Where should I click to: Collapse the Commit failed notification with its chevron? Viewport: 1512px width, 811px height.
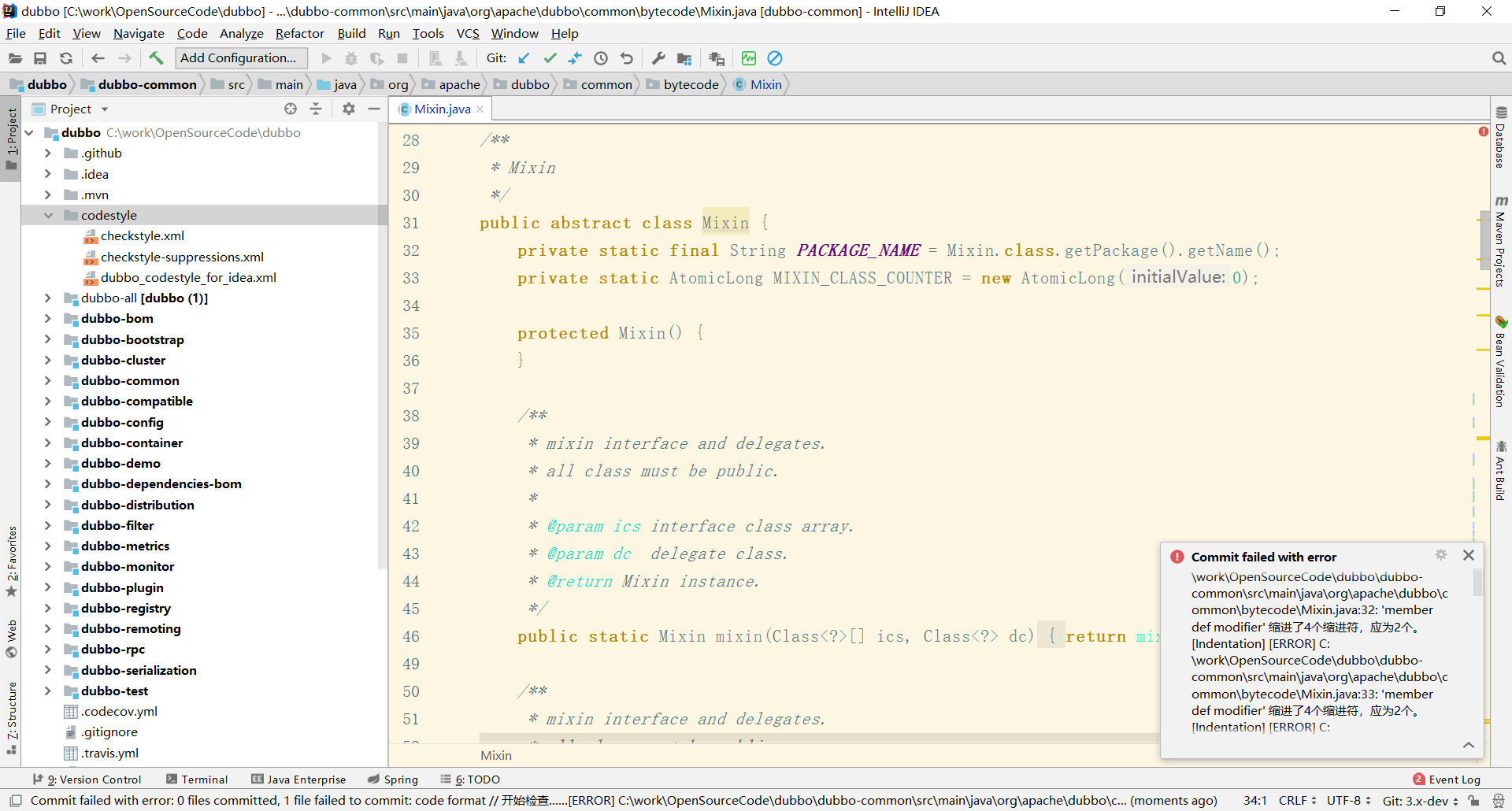(1469, 745)
